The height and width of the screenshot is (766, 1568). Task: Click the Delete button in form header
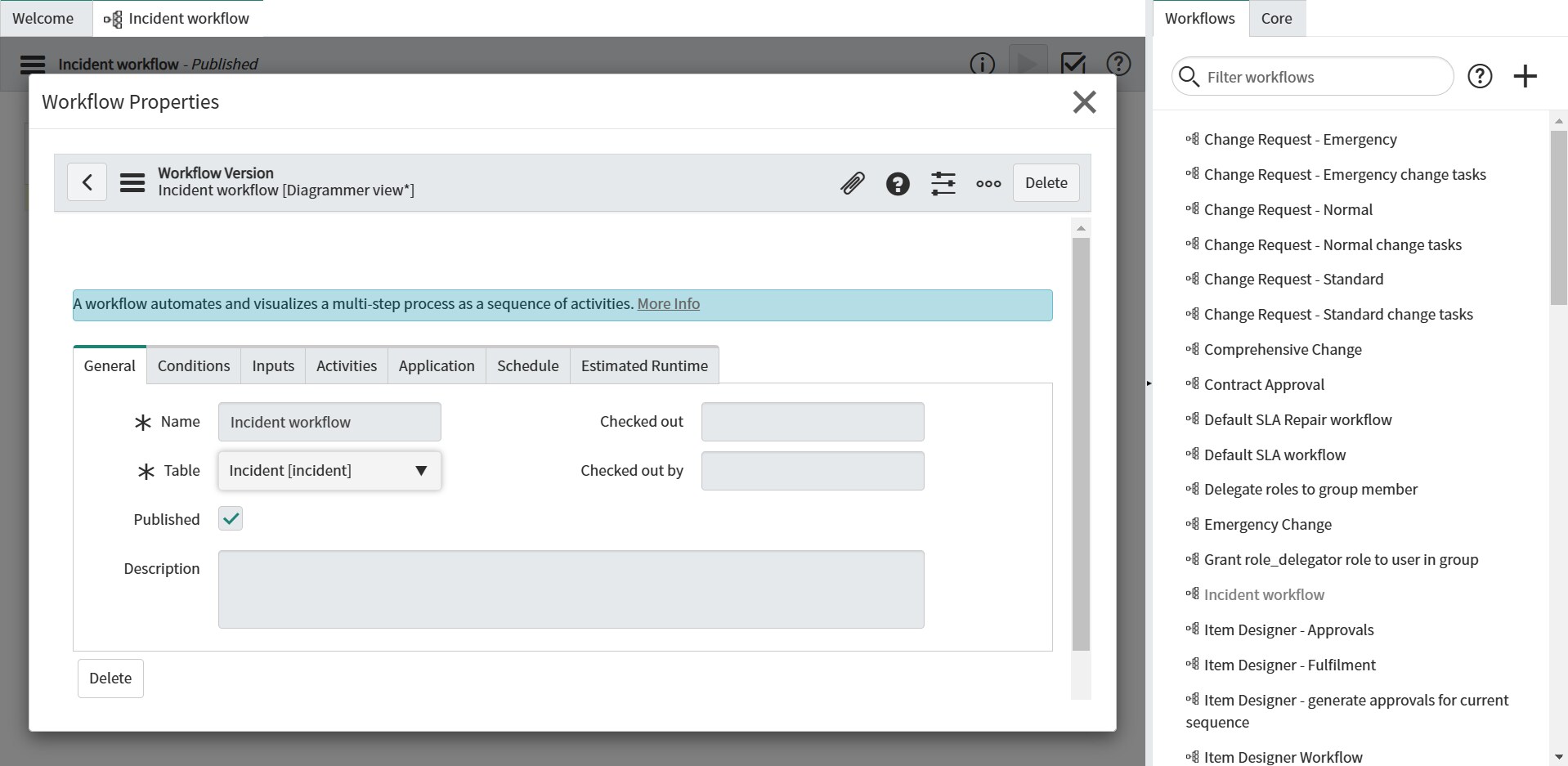click(1046, 183)
